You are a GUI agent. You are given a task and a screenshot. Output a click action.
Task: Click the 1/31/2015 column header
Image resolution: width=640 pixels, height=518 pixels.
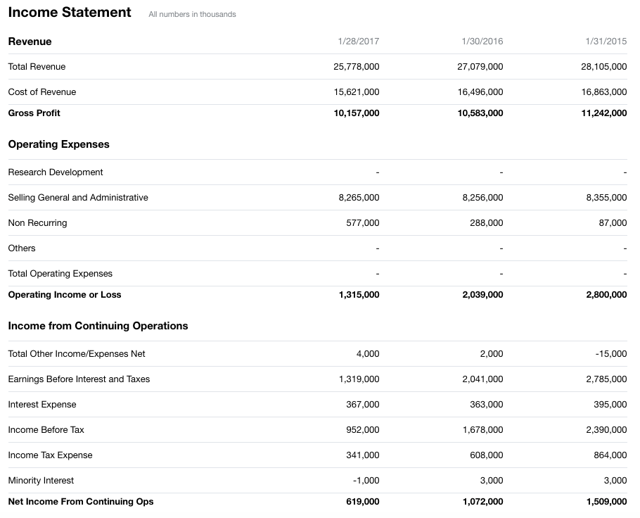606,42
